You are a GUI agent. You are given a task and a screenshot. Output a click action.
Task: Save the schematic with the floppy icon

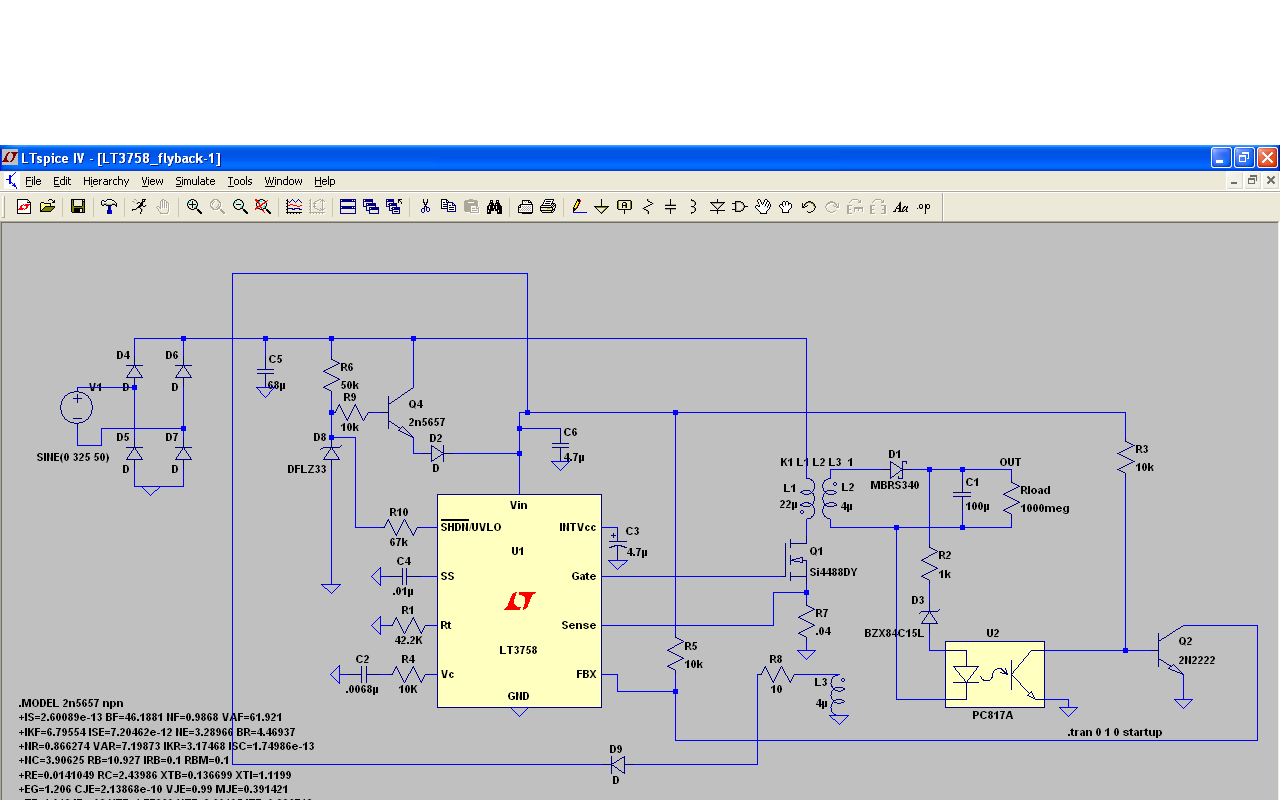tap(78, 207)
